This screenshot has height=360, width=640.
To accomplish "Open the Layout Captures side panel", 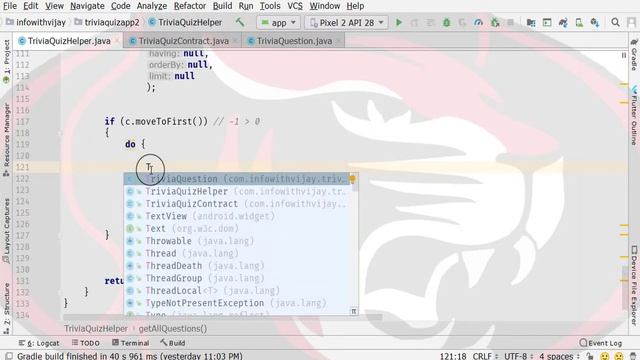I will tap(6, 230).
